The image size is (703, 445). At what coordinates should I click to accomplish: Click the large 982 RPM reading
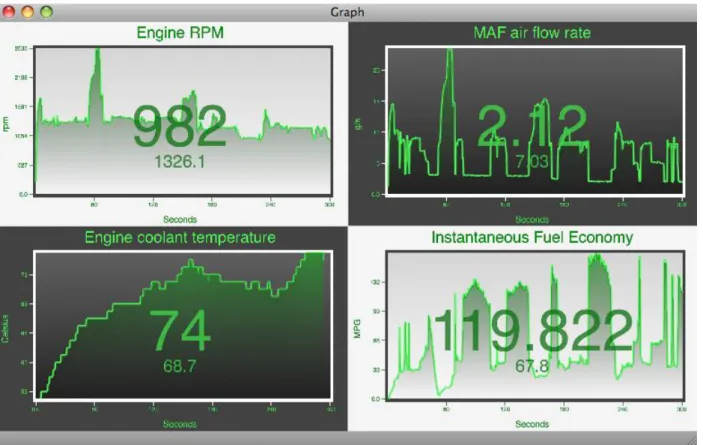pos(180,126)
